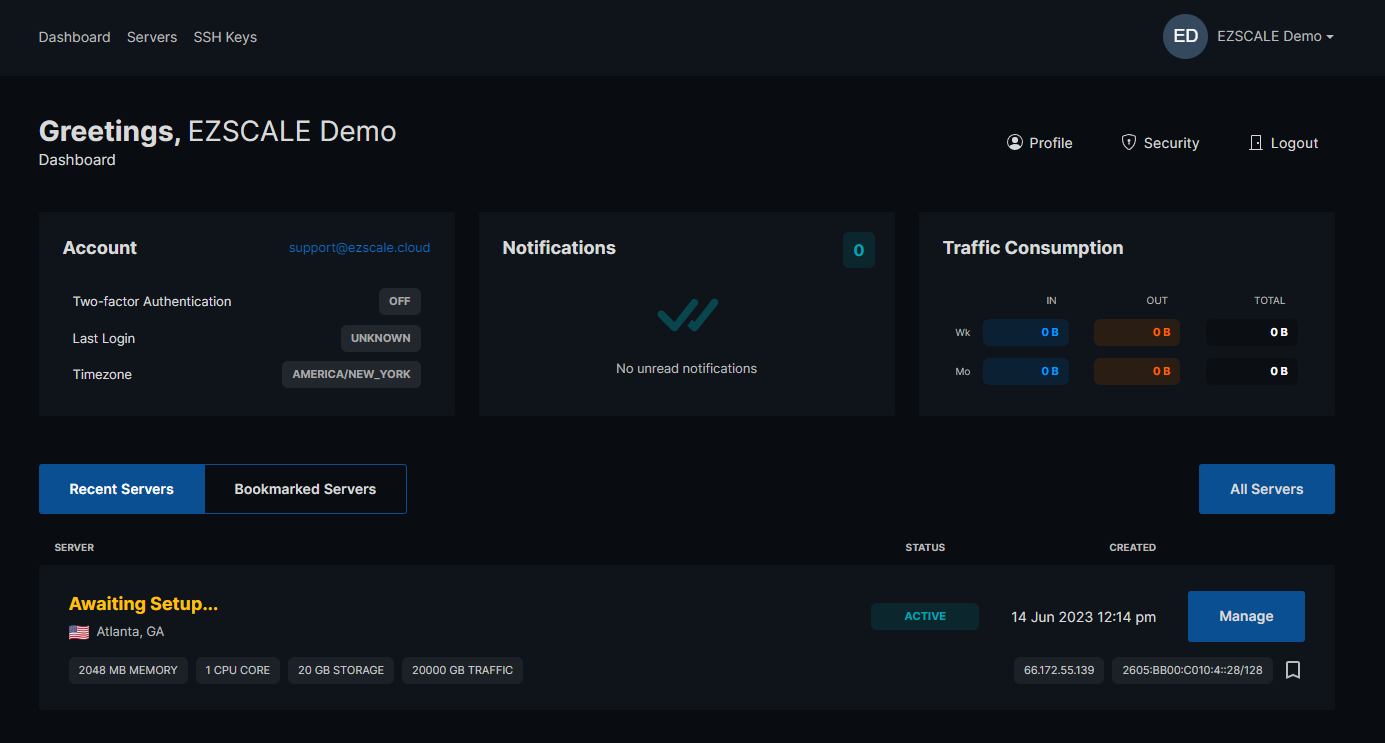This screenshot has width=1385, height=743.
Task: Click the AMERICA/NEW_YORK timezone badge
Action: point(352,374)
